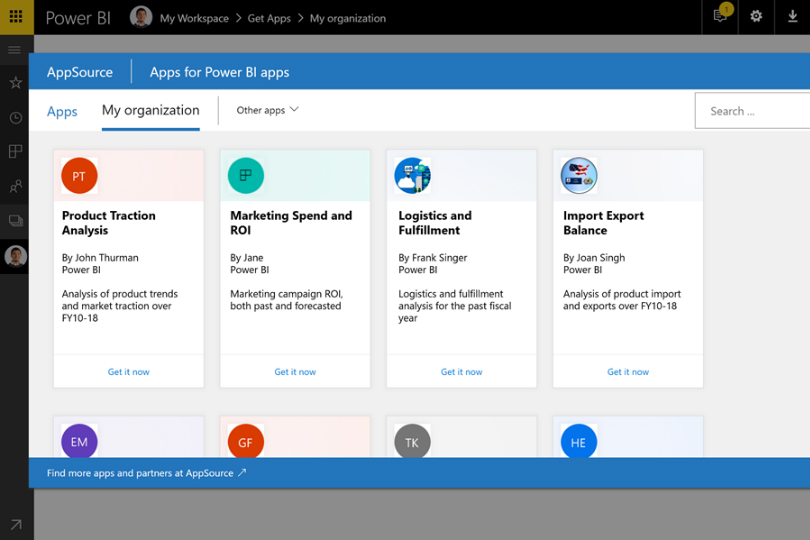Click the AppSource header link
The height and width of the screenshot is (540, 810).
(x=80, y=72)
